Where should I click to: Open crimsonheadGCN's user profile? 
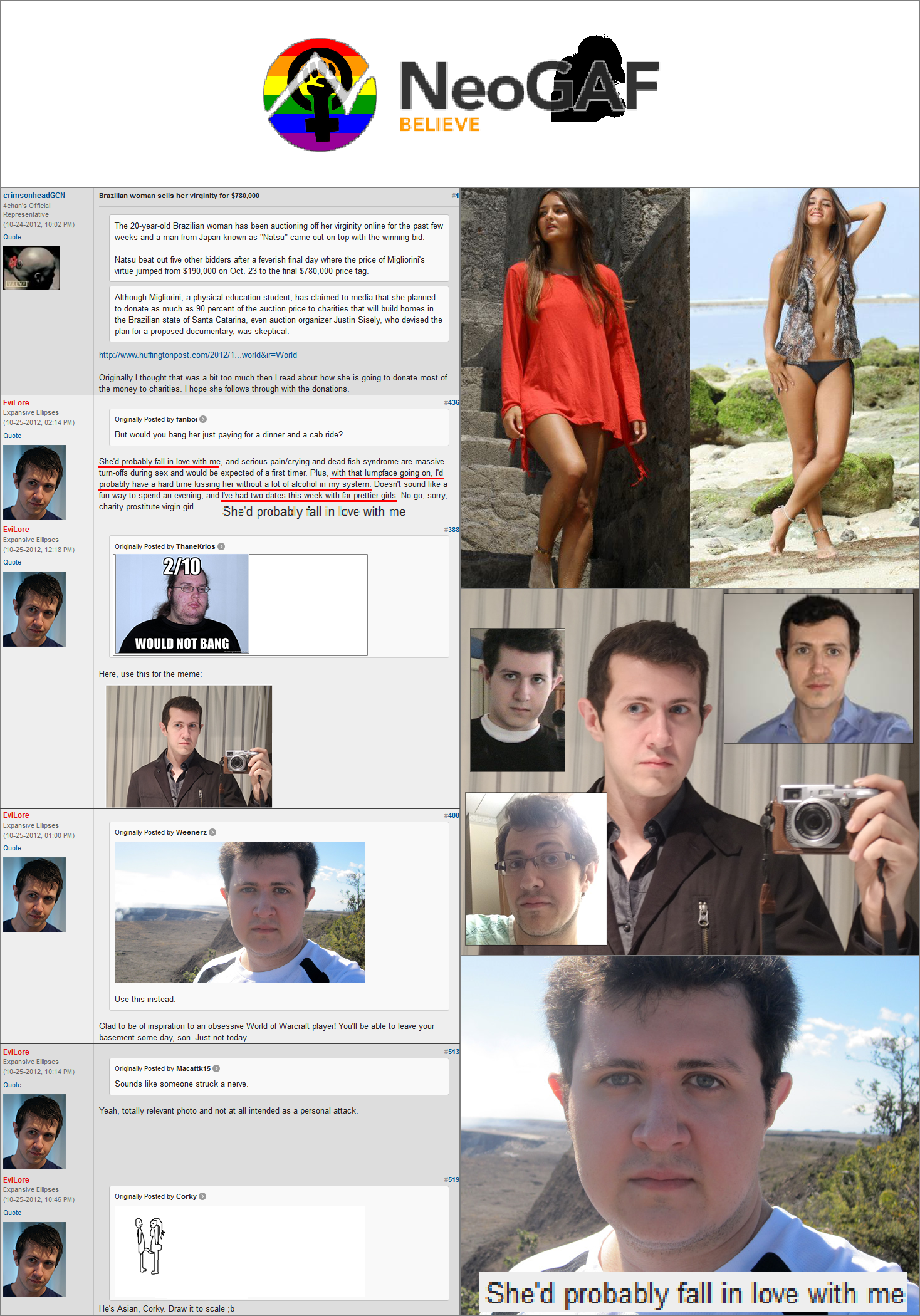[x=34, y=196]
